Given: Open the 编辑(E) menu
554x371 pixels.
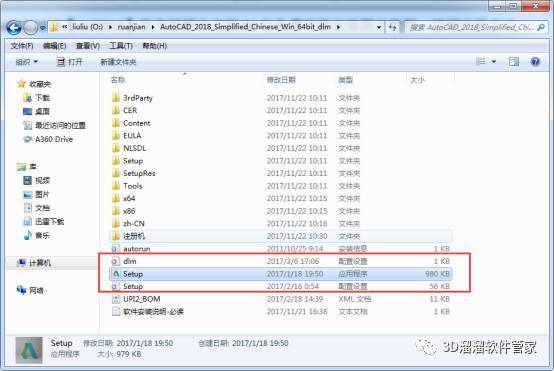Looking at the screenshot, I should pos(54,46).
